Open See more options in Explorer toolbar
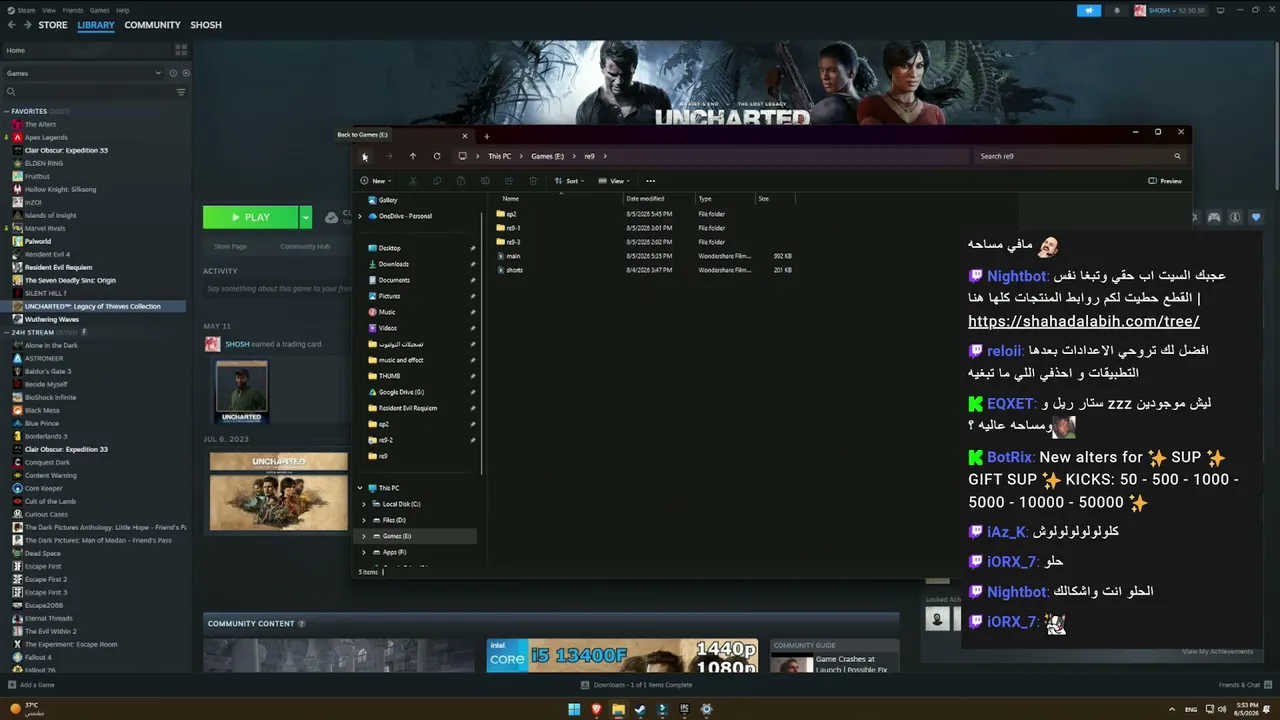The width and height of the screenshot is (1280, 720). tap(650, 181)
